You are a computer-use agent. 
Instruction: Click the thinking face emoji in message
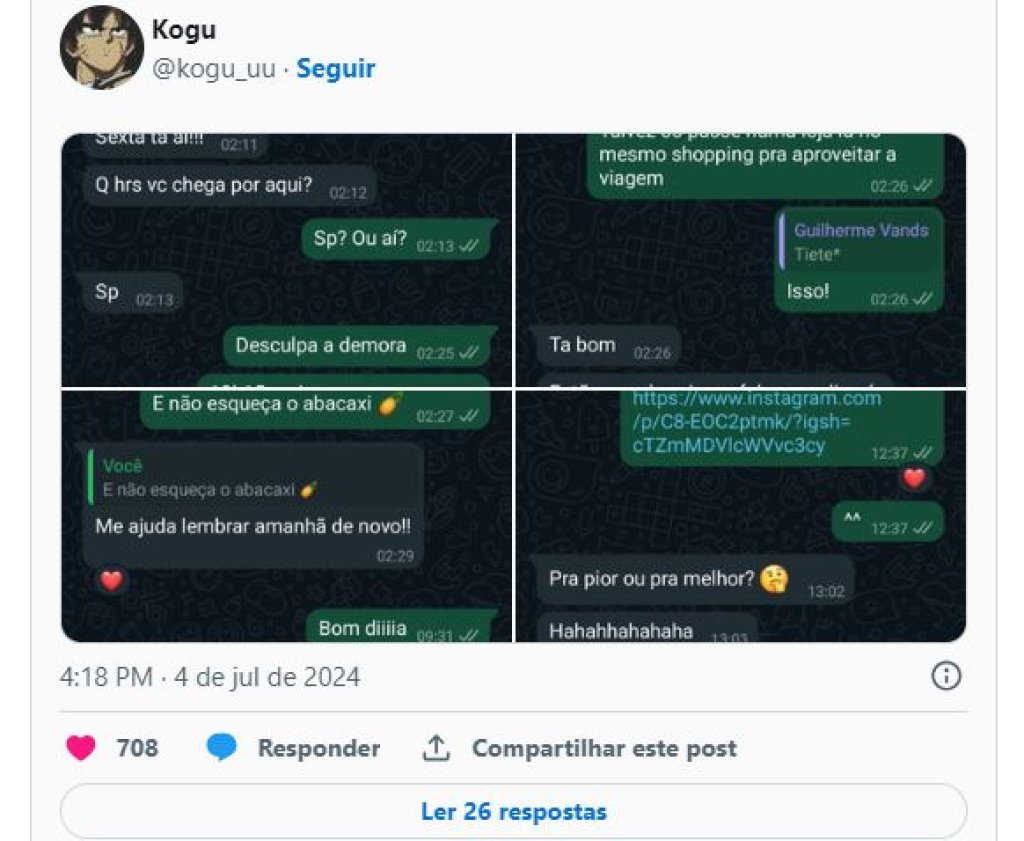click(774, 579)
